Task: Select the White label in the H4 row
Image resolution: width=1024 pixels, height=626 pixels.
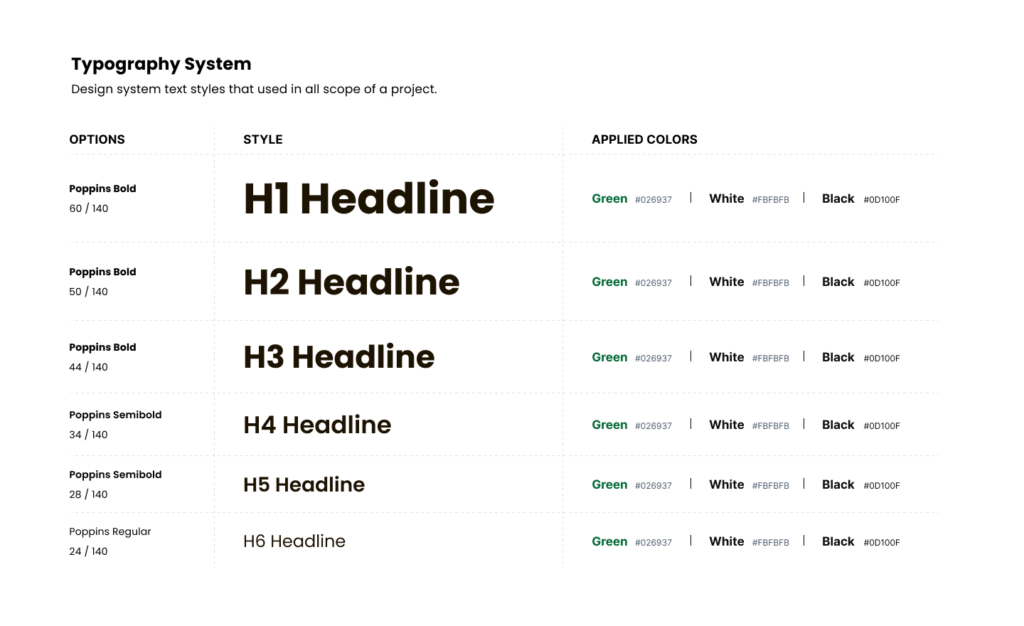Action: click(726, 424)
